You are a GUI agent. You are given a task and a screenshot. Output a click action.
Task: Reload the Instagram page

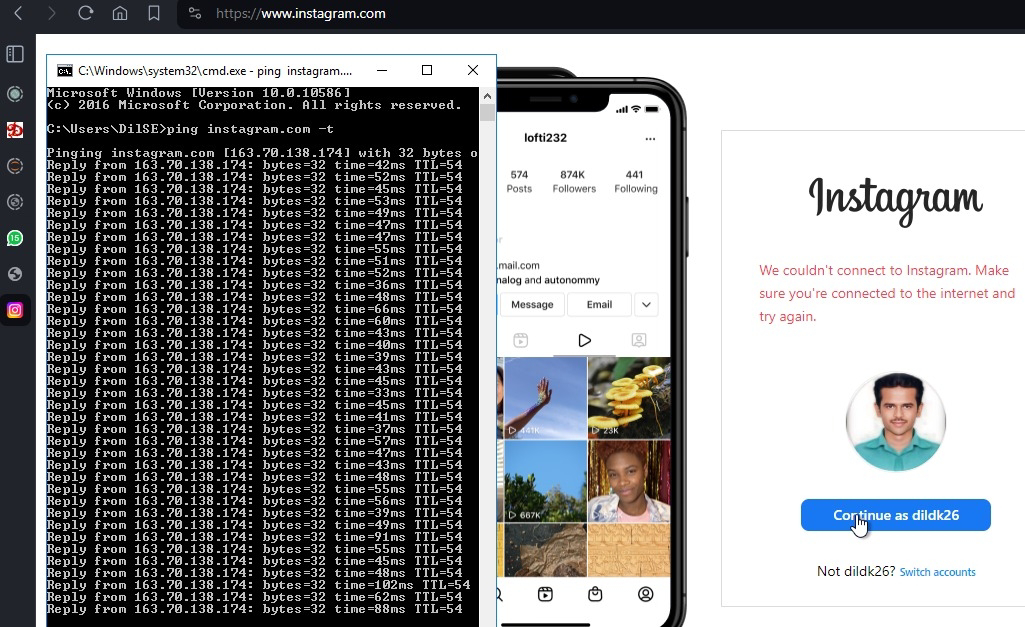(86, 13)
